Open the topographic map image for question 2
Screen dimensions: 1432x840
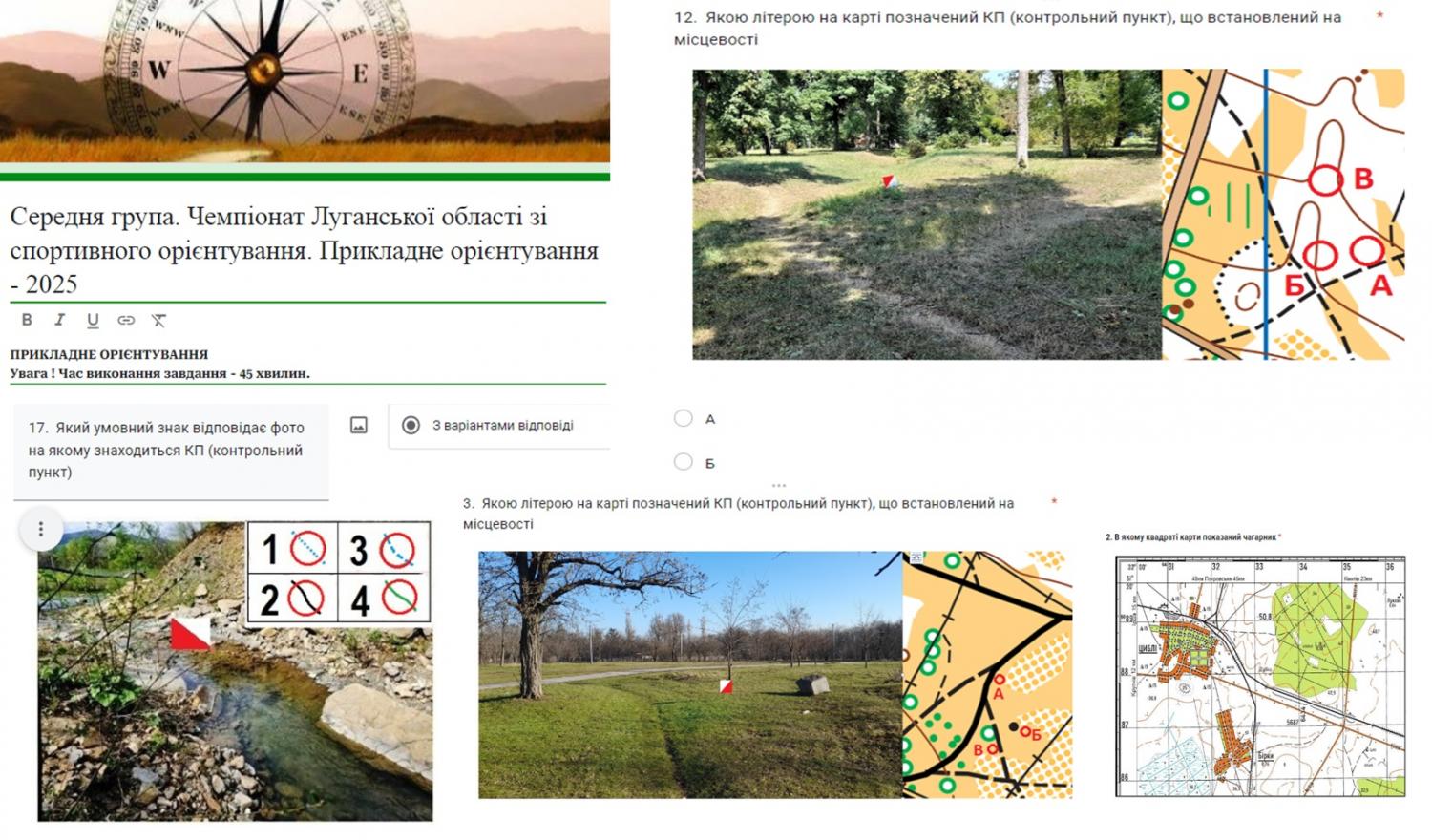(1259, 676)
